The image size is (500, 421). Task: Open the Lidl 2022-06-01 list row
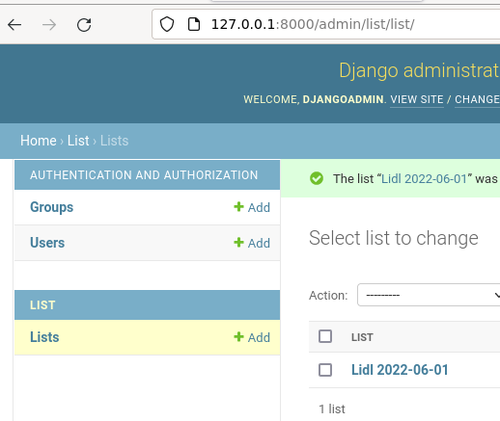pyautogui.click(x=400, y=370)
